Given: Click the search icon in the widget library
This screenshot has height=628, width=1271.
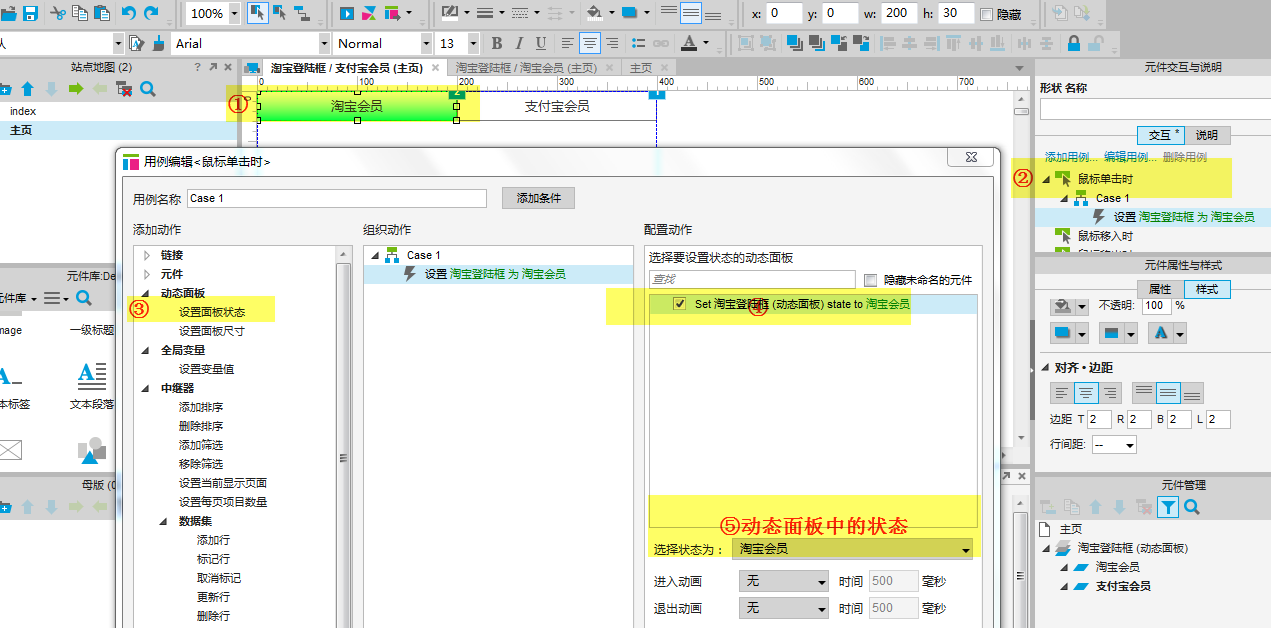Looking at the screenshot, I should (x=84, y=298).
